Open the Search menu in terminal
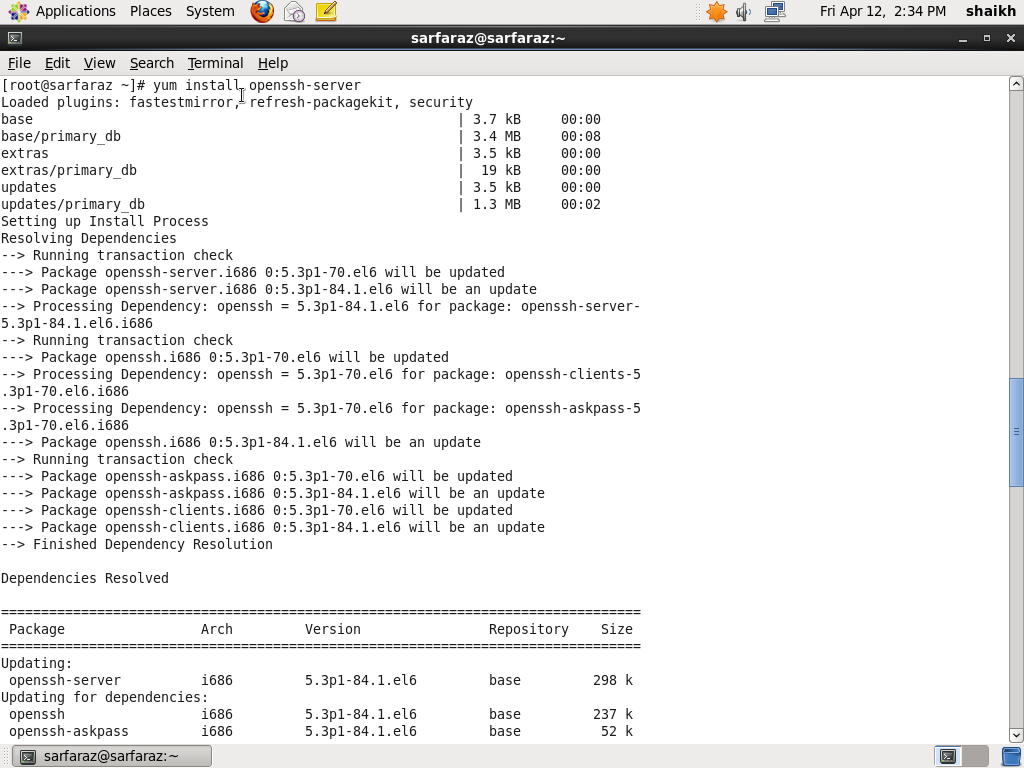The image size is (1024, 768). (x=152, y=63)
